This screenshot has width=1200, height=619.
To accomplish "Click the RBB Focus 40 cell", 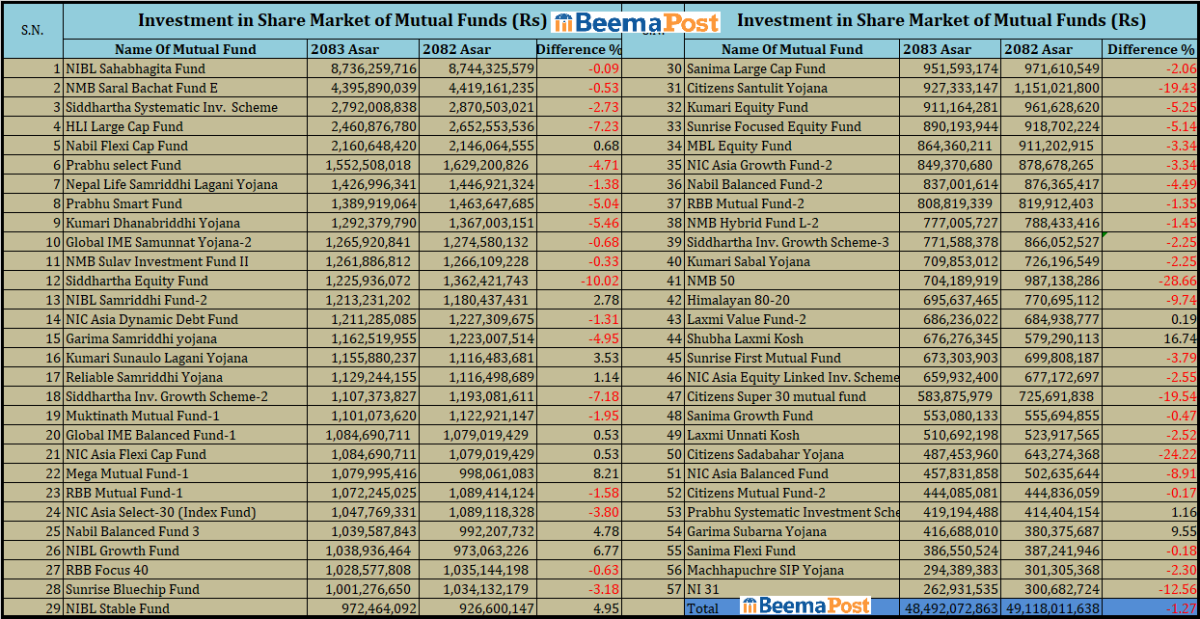I will tap(185, 569).
